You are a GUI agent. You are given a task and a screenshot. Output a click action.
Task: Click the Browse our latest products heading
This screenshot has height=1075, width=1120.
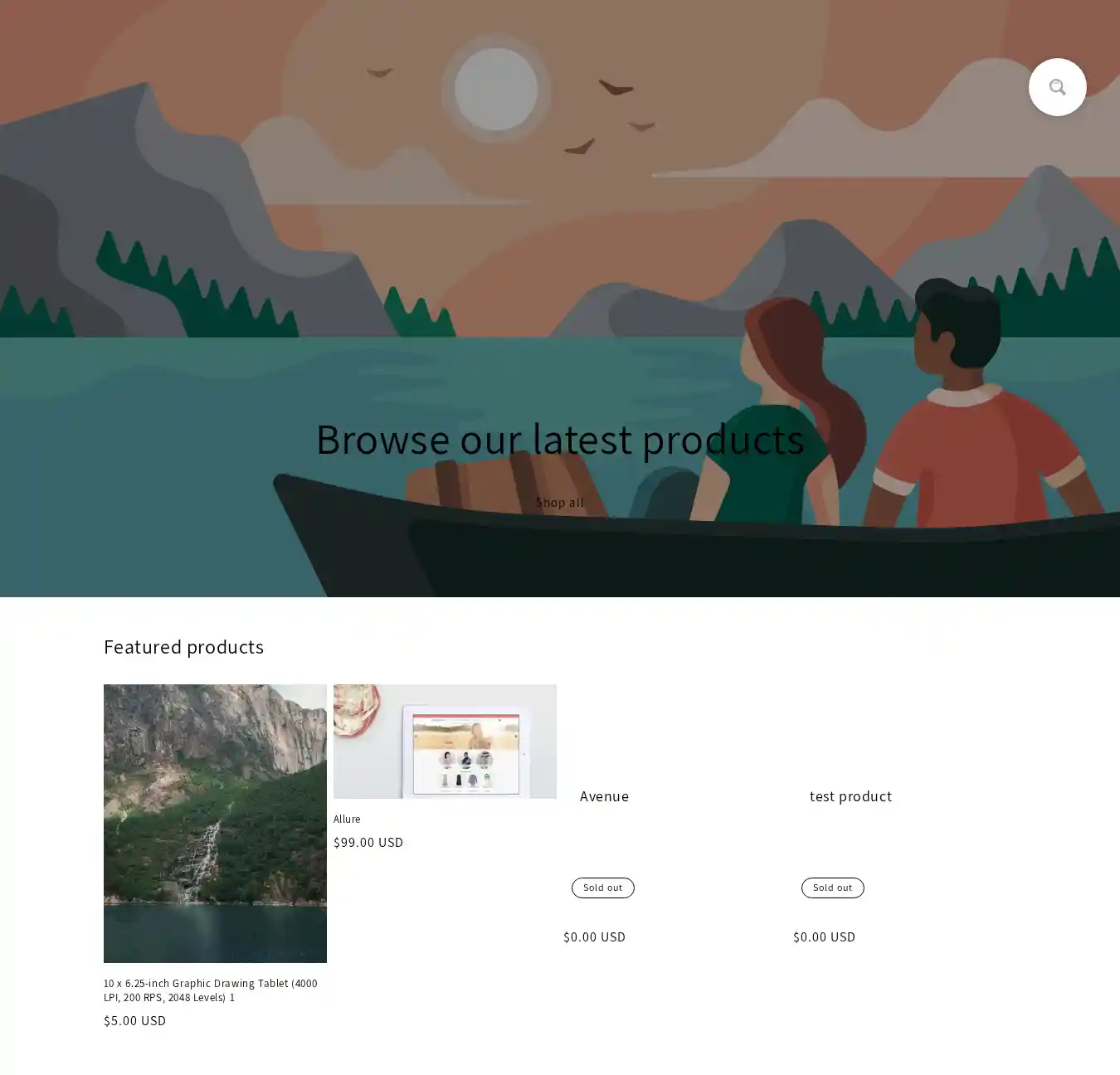[559, 440]
